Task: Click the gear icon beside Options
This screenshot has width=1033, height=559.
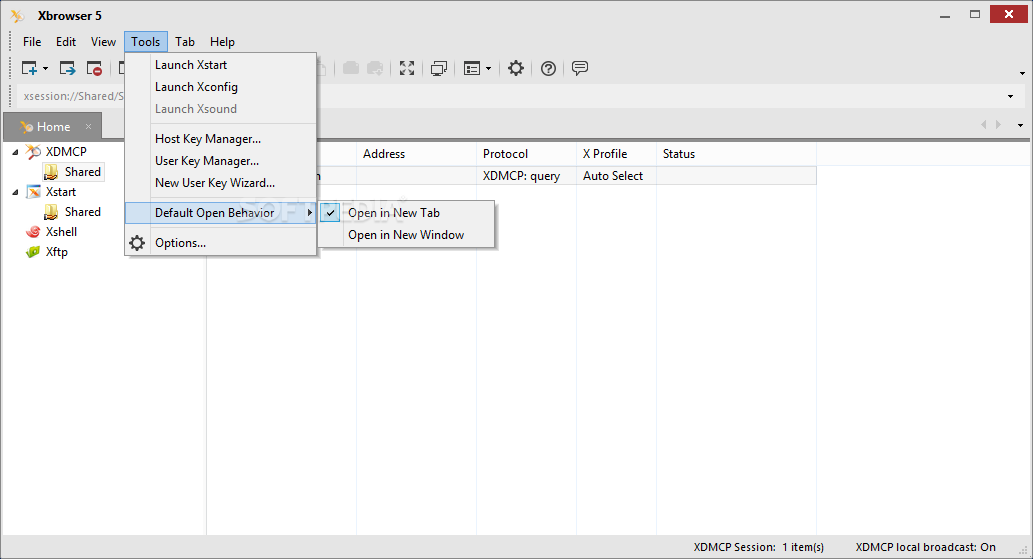Action: point(137,243)
